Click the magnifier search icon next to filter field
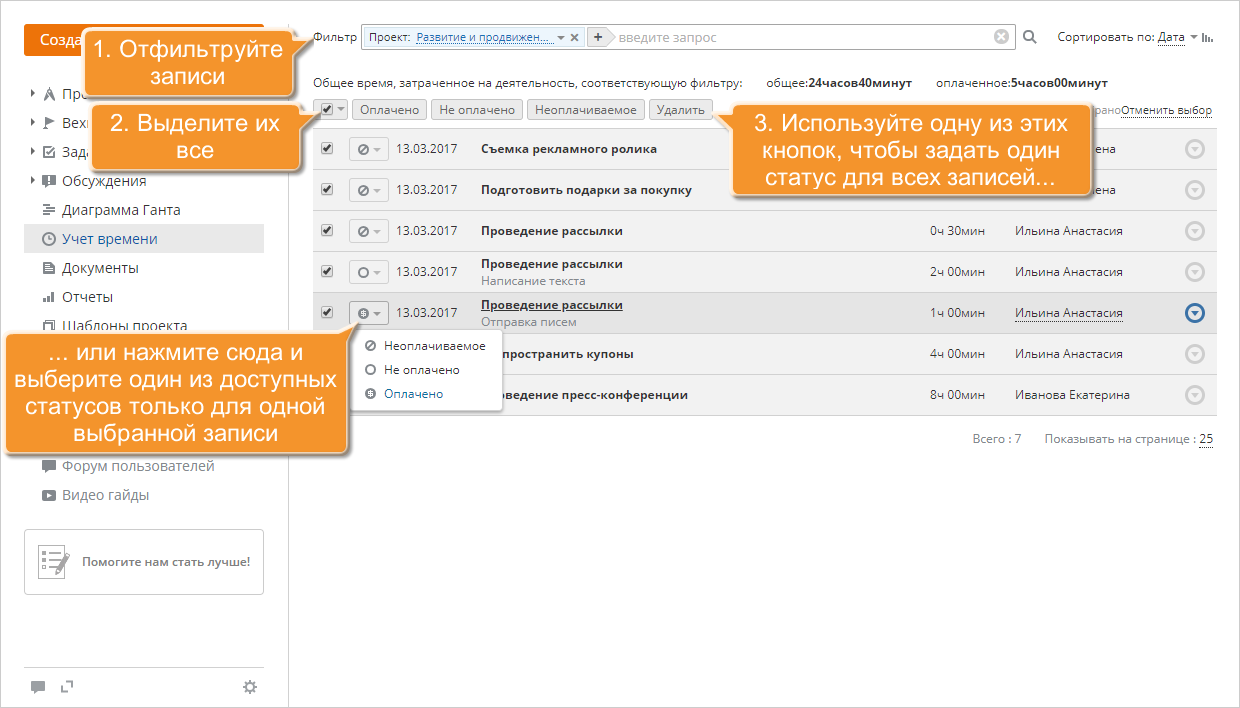This screenshot has height=708, width=1240. tap(1030, 37)
